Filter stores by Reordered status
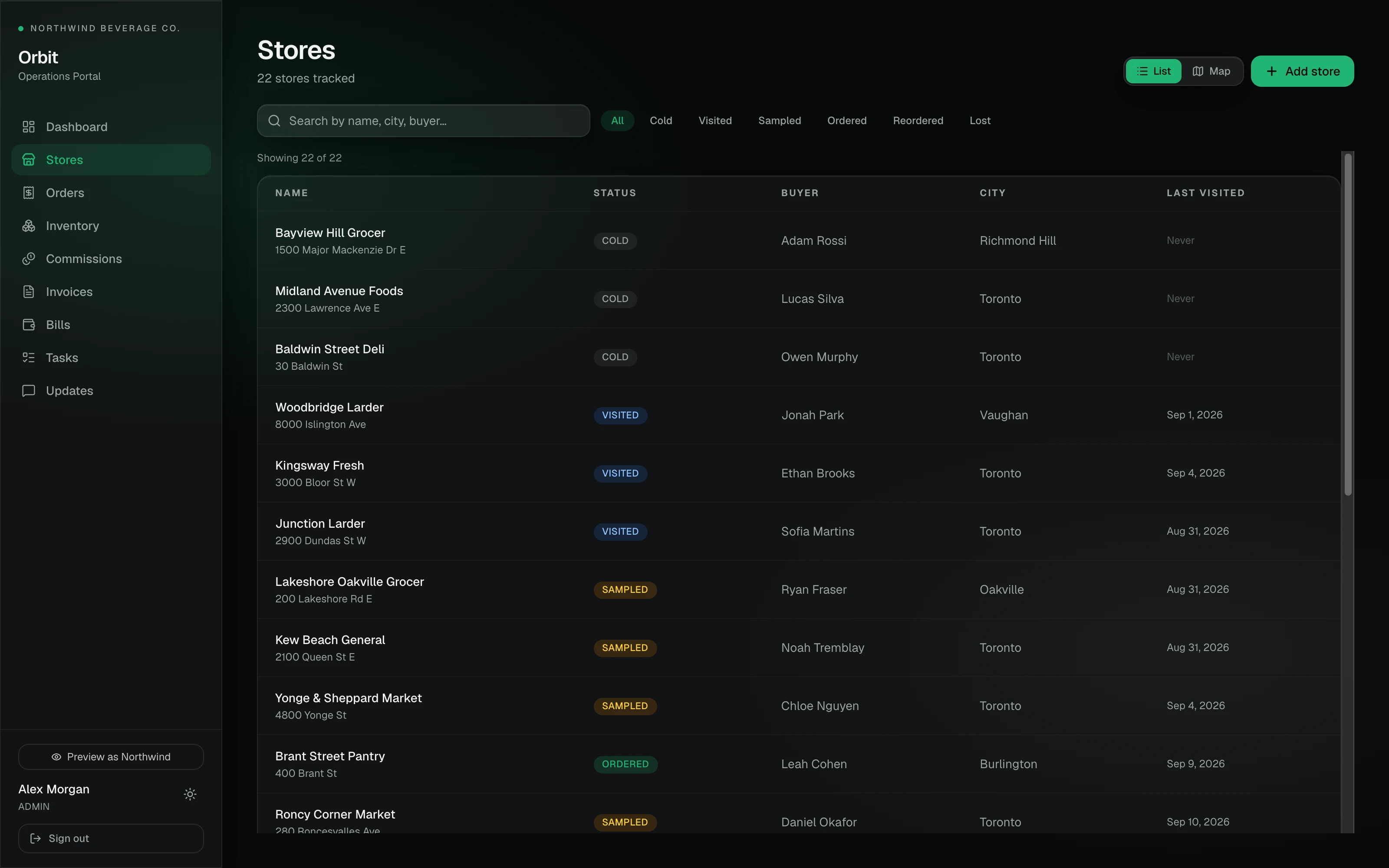The width and height of the screenshot is (1389, 868). click(x=918, y=121)
